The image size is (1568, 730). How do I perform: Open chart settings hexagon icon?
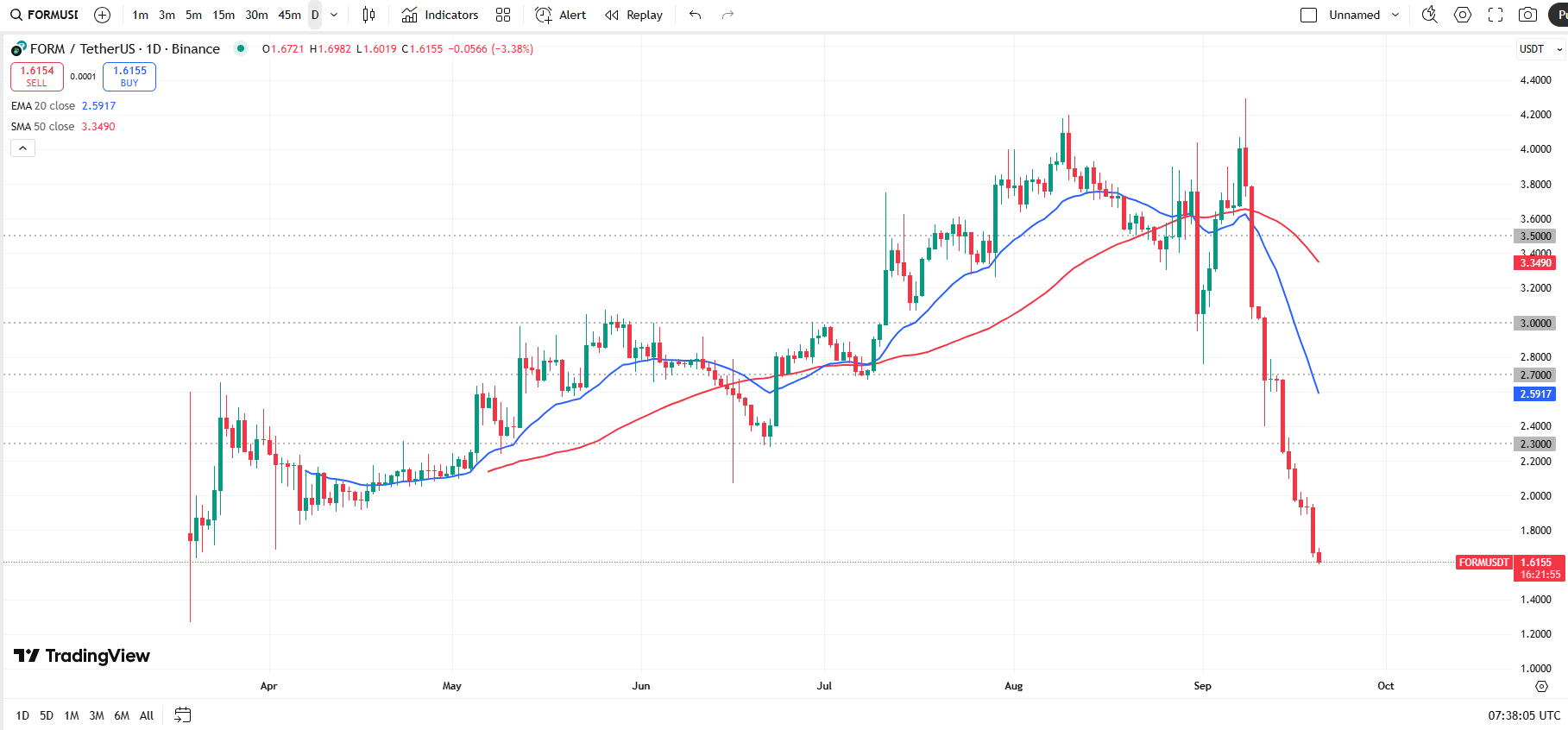(1463, 15)
